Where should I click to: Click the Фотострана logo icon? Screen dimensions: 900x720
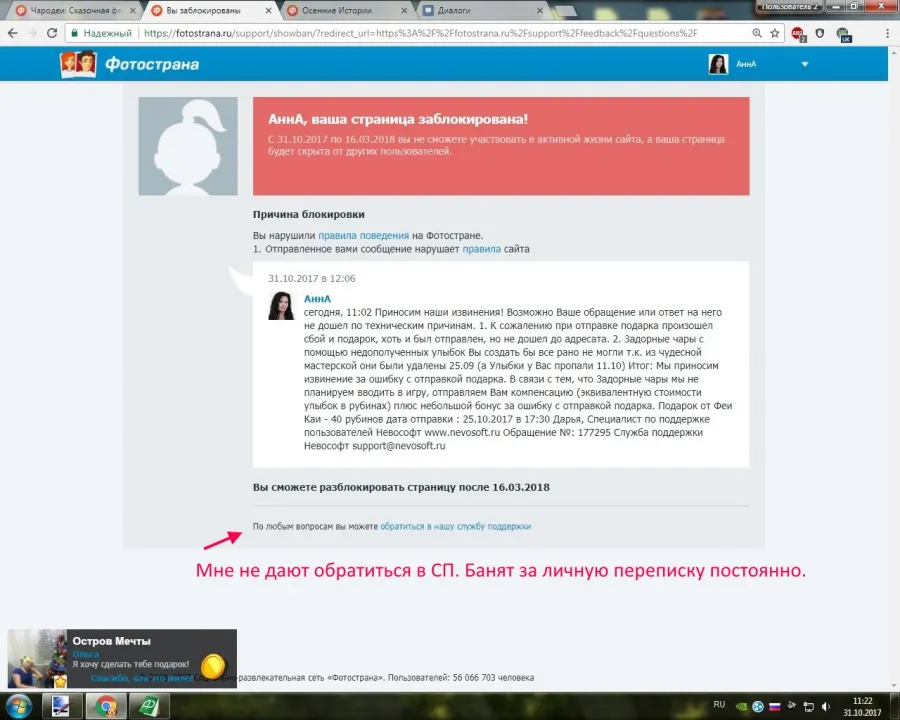pos(78,64)
